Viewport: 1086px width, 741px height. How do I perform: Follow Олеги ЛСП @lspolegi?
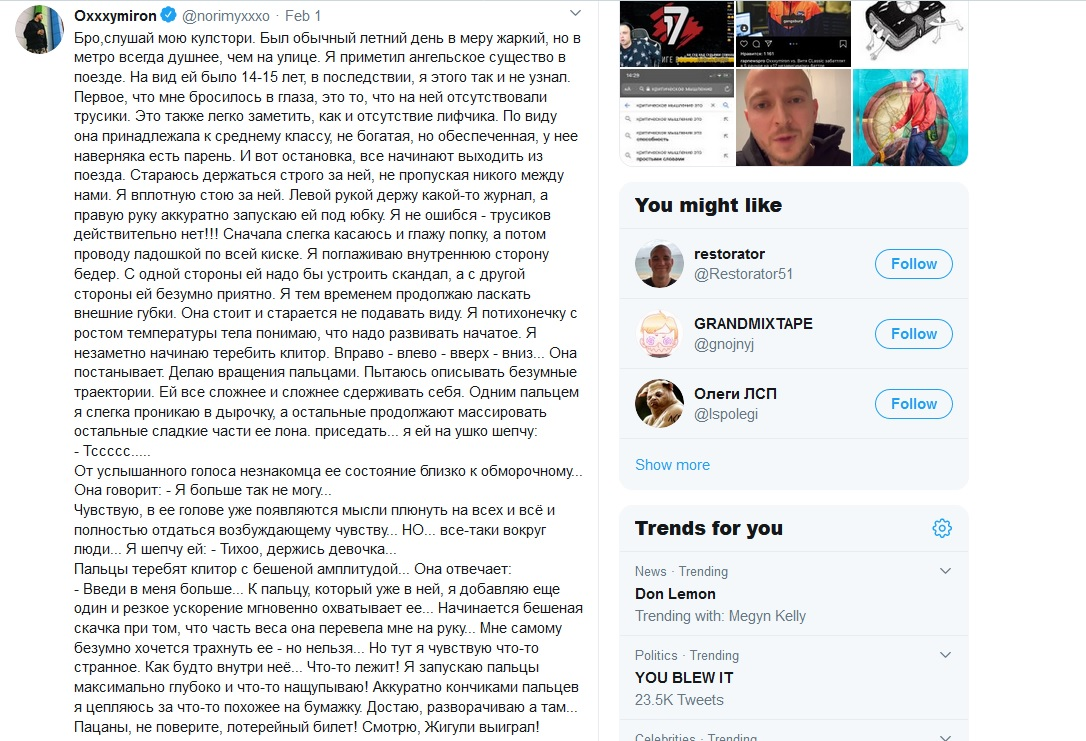click(x=914, y=404)
